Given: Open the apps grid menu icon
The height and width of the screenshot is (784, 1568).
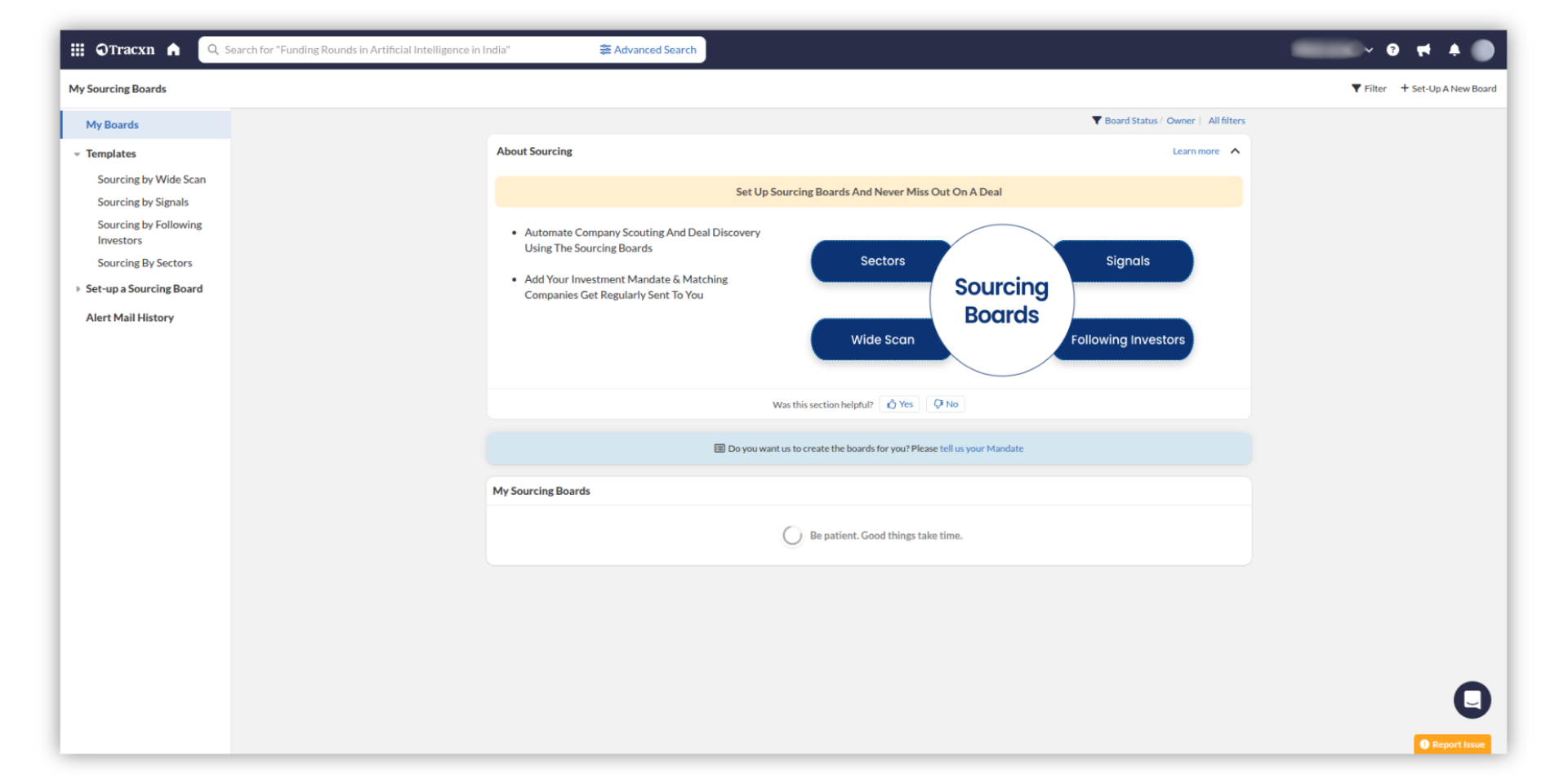Looking at the screenshot, I should click(78, 50).
